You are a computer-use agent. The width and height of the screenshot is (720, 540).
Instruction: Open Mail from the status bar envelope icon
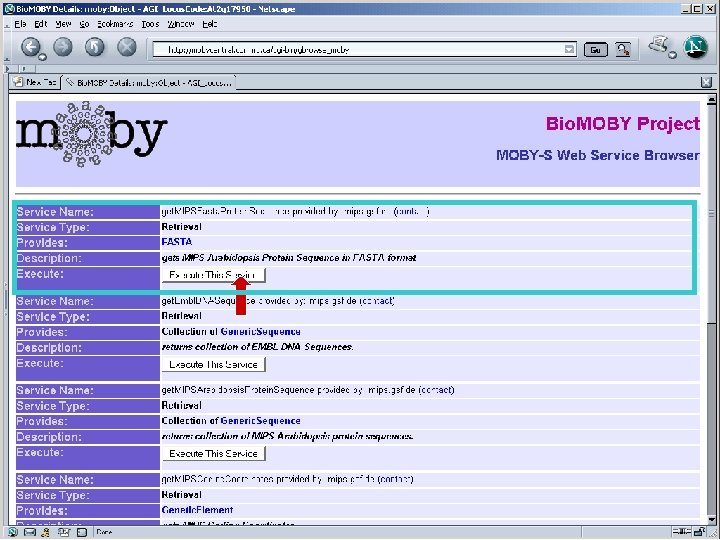[x=30, y=533]
